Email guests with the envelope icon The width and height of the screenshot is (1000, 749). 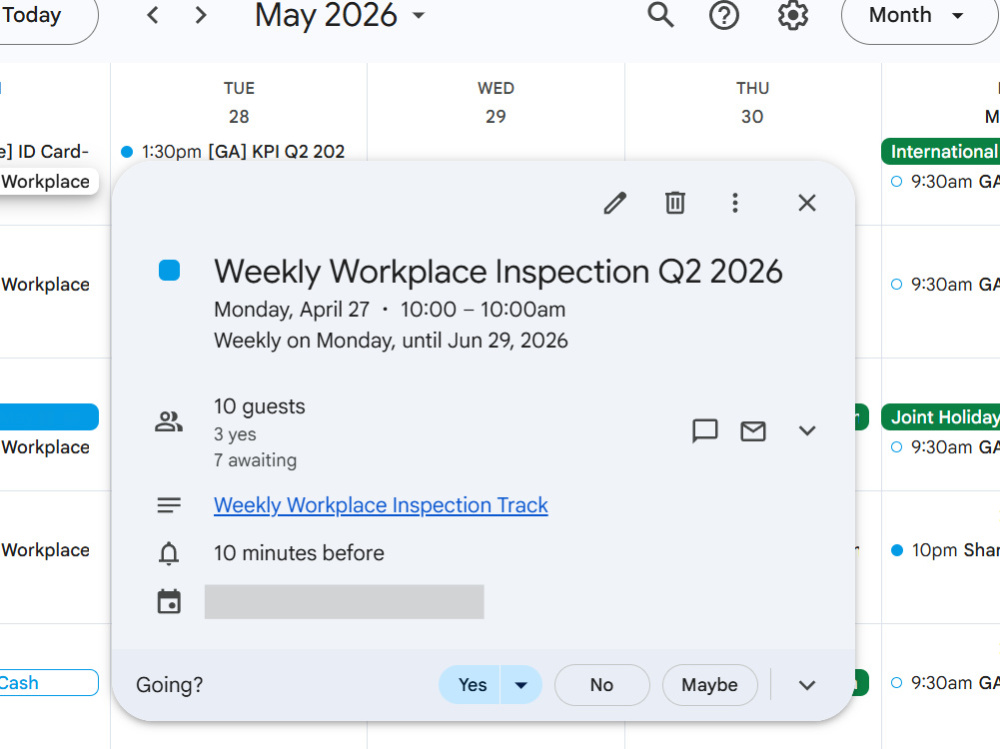click(753, 431)
